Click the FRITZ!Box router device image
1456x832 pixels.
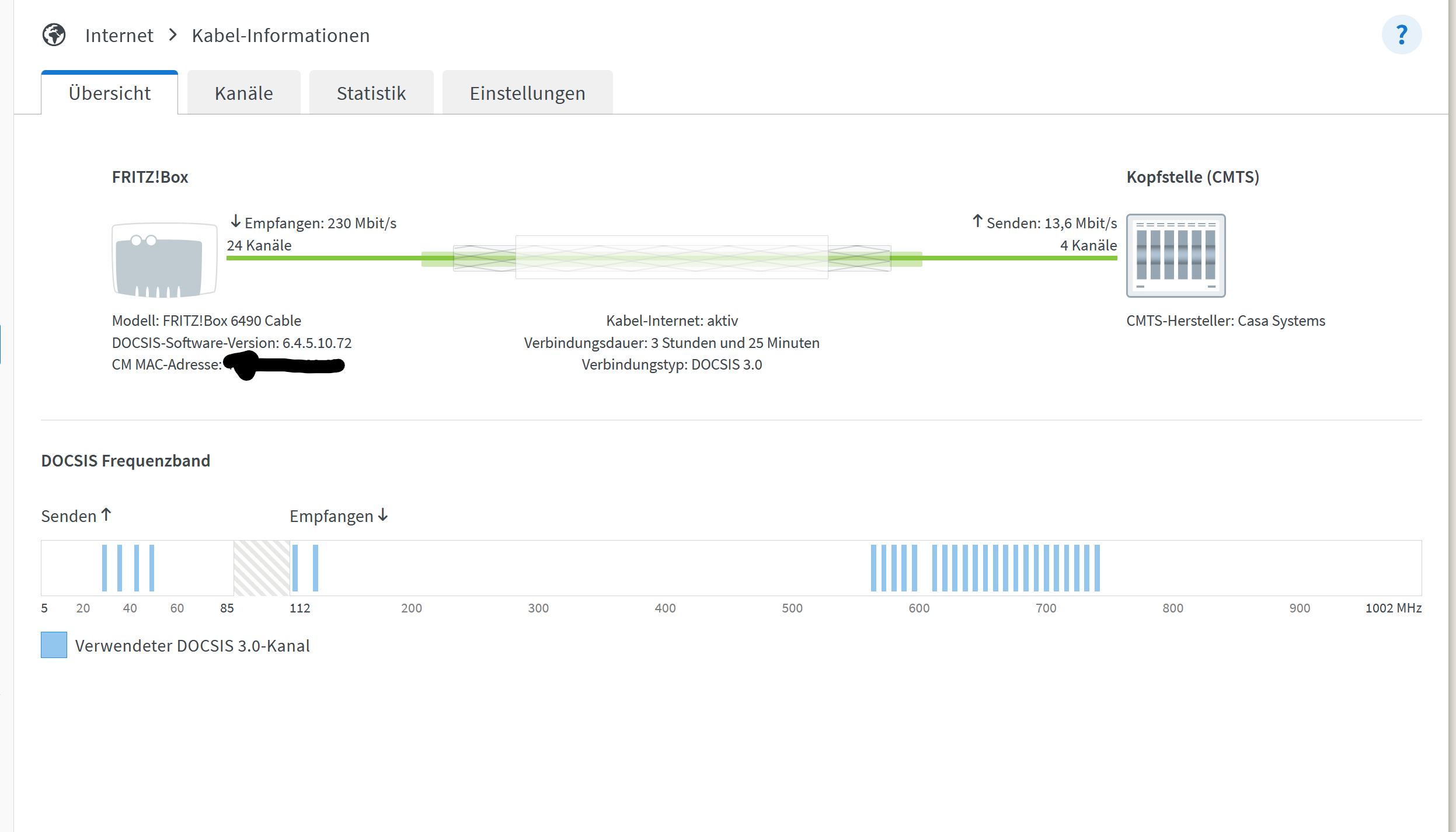click(164, 259)
